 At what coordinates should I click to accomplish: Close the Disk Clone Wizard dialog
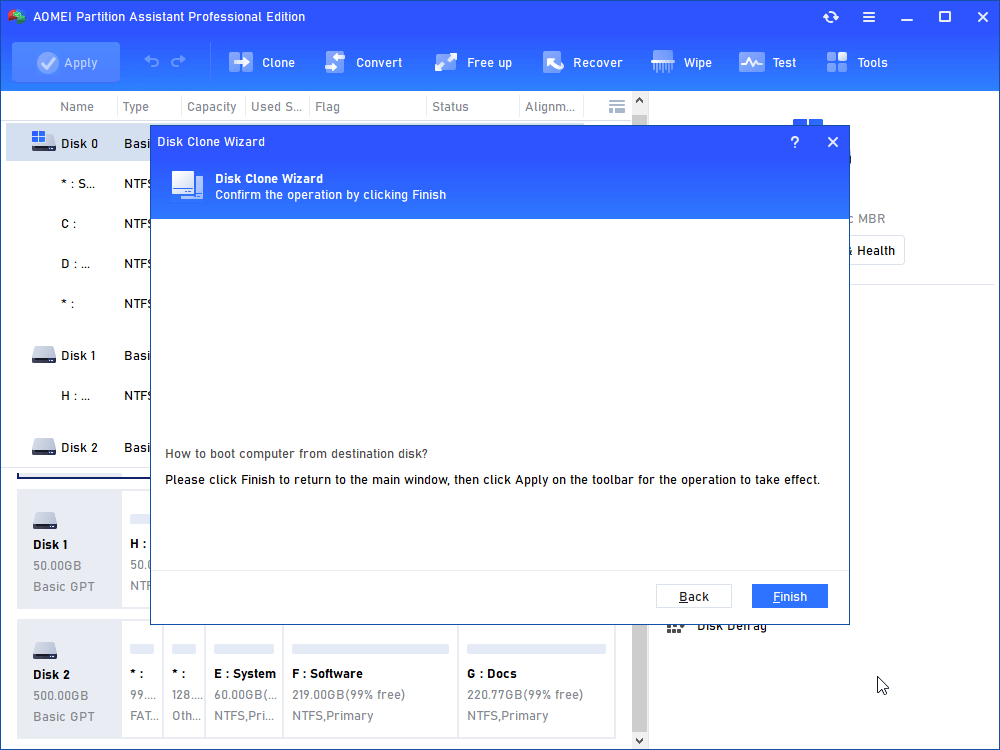click(x=833, y=142)
